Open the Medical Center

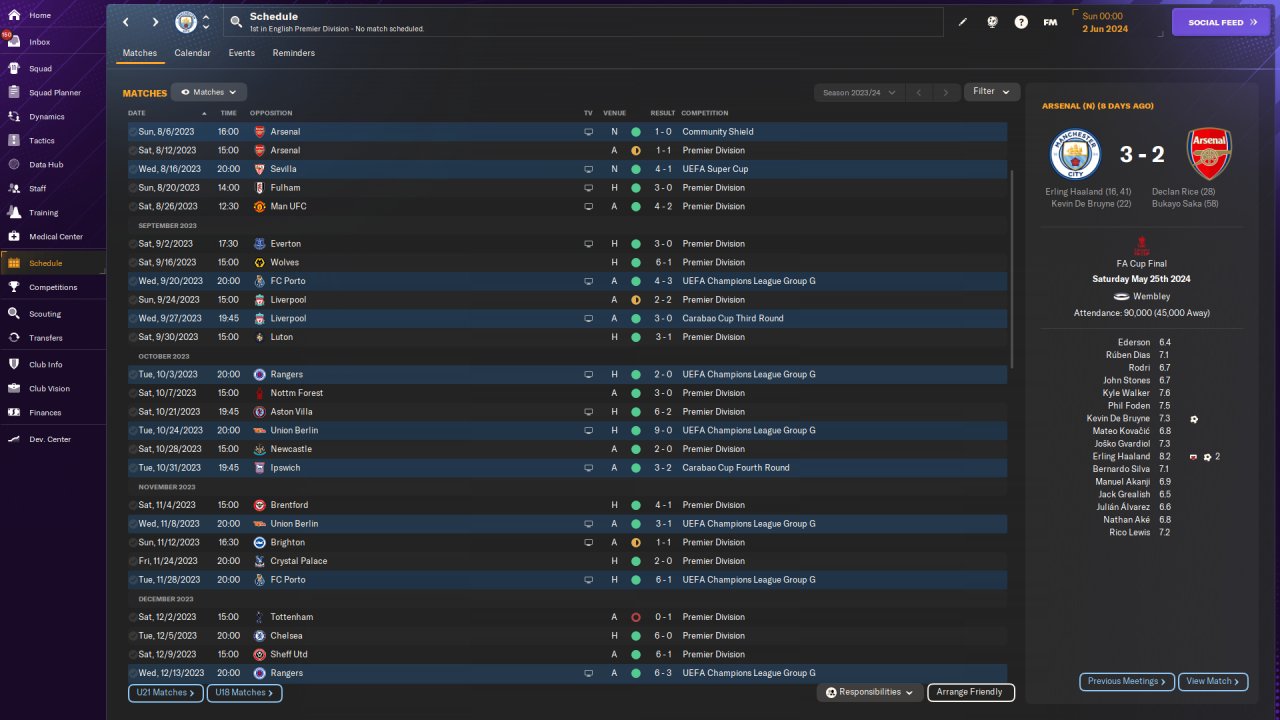click(53, 237)
